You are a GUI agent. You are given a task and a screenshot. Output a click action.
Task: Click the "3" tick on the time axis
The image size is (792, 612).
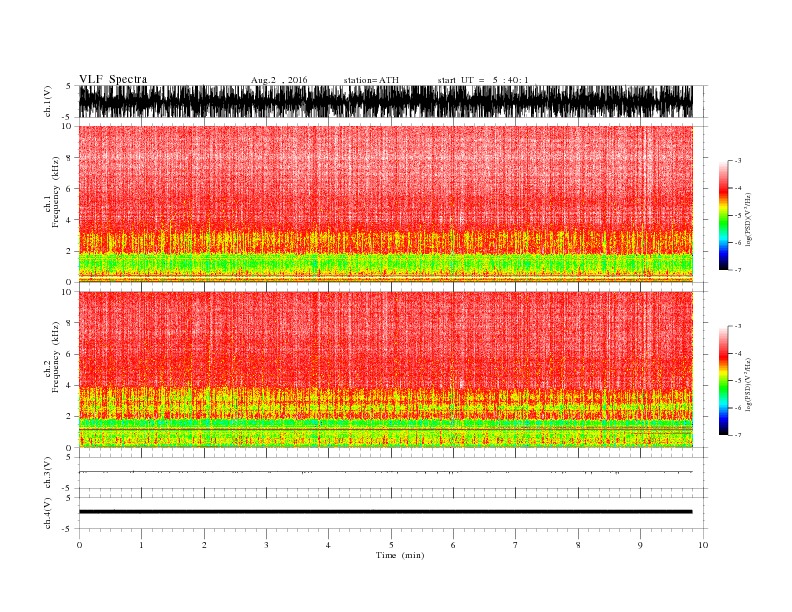click(x=266, y=545)
